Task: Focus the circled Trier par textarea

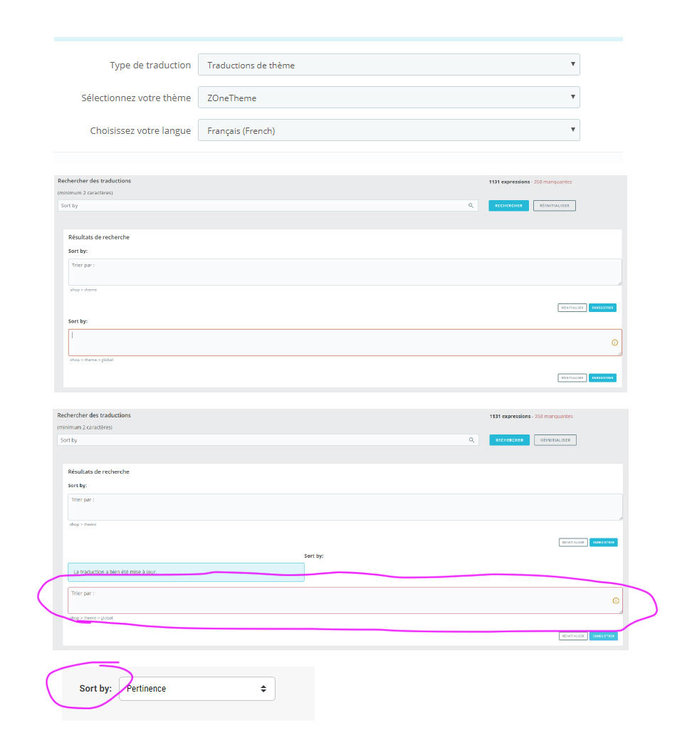Action: tap(345, 601)
